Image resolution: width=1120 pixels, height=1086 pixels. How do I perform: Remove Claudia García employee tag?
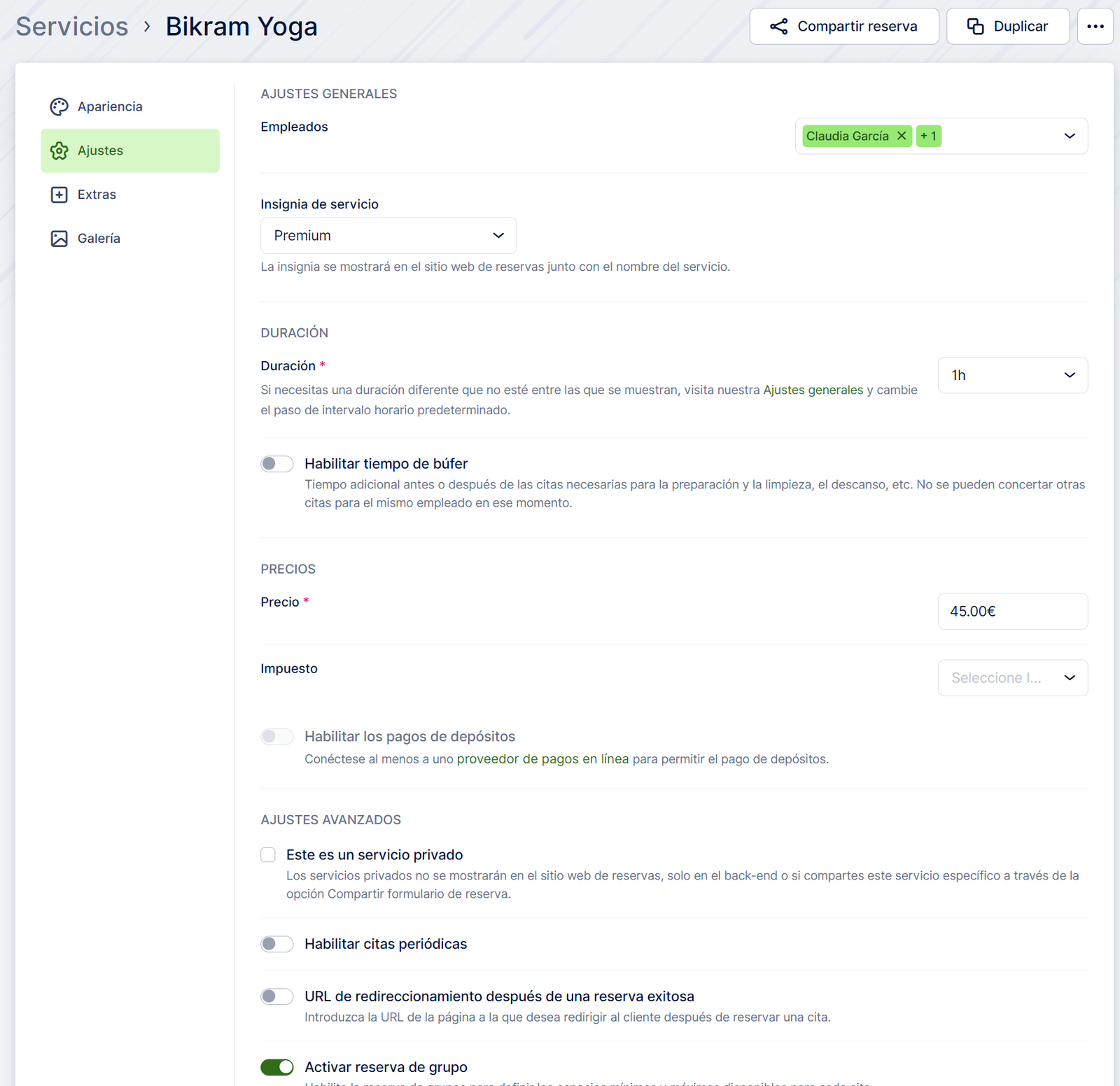[902, 136]
